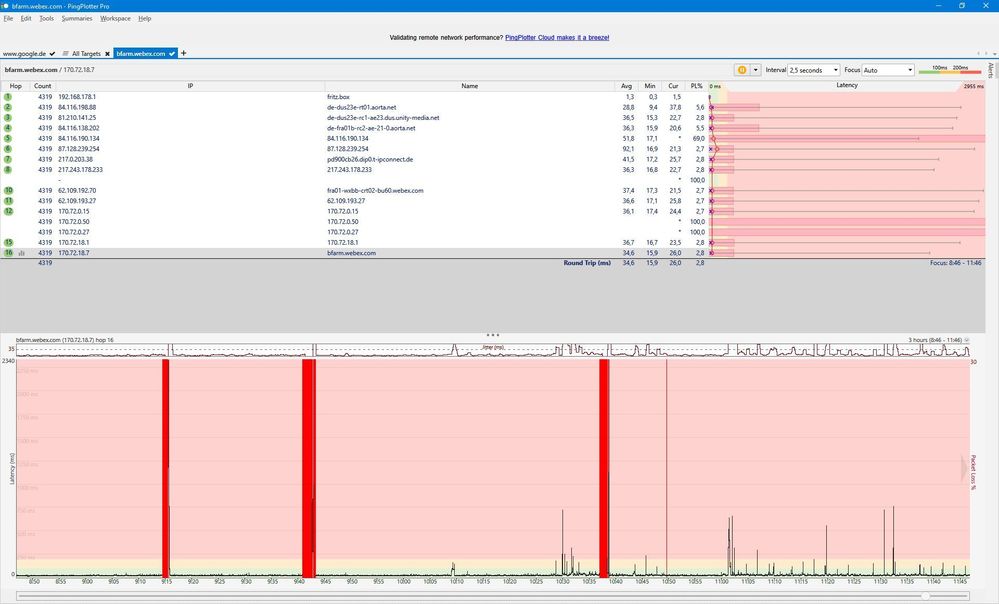Click the 100ms 200ms latency color scale
This screenshot has width=999, height=604.
tap(949, 70)
